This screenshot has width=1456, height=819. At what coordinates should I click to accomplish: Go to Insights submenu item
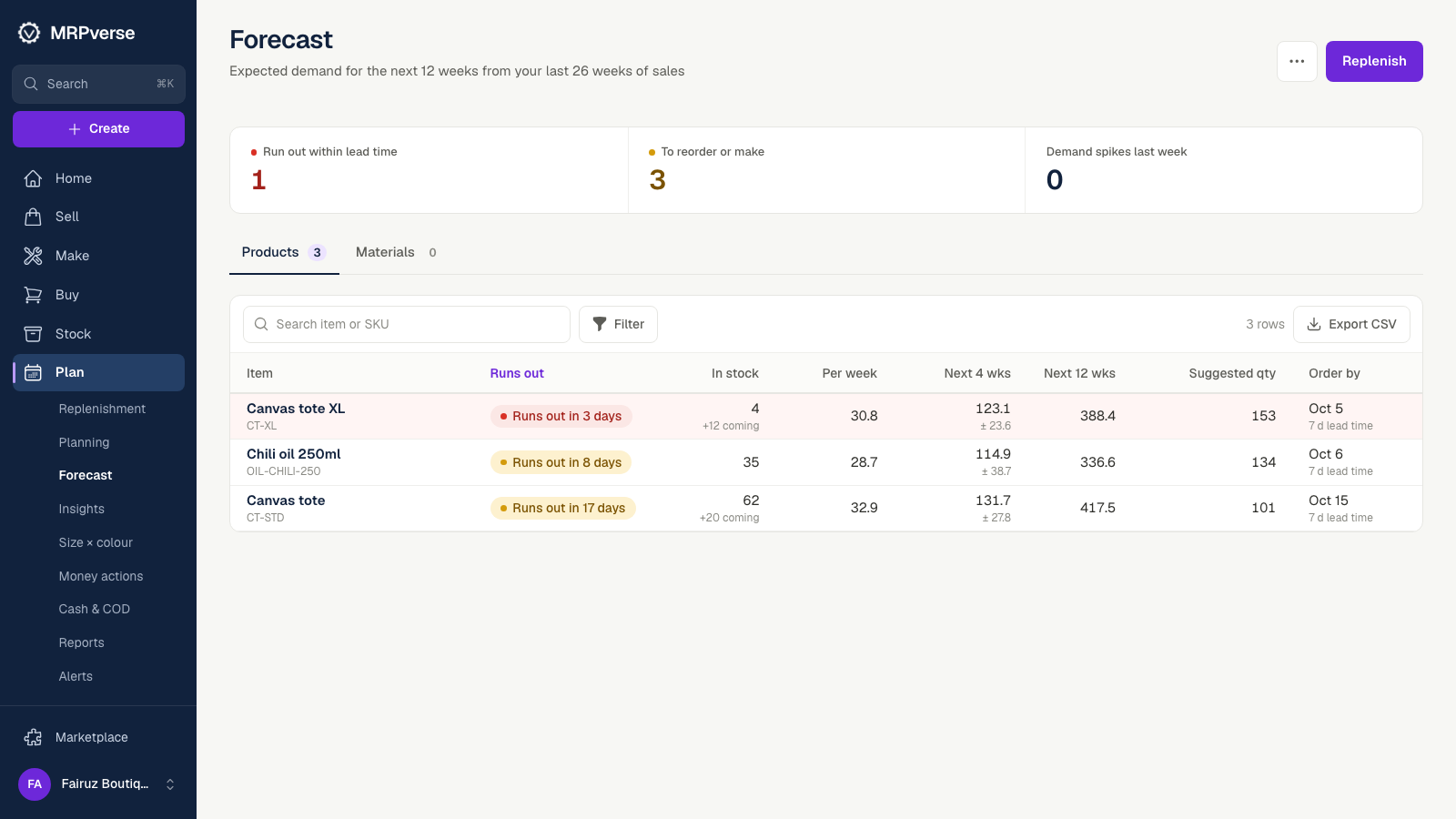click(82, 509)
